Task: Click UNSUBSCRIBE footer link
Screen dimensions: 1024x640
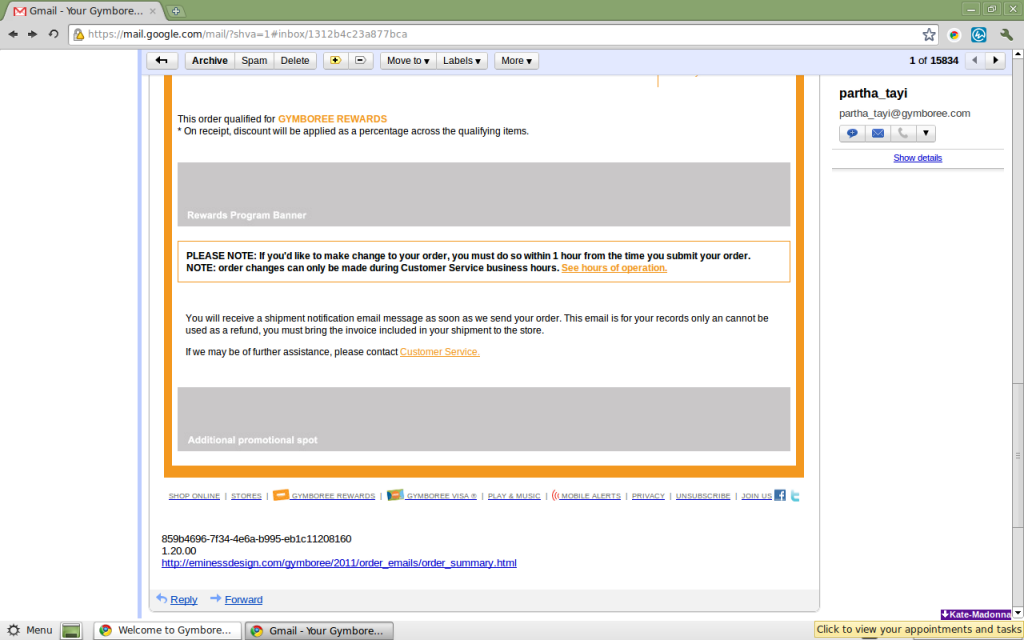Action: [703, 496]
